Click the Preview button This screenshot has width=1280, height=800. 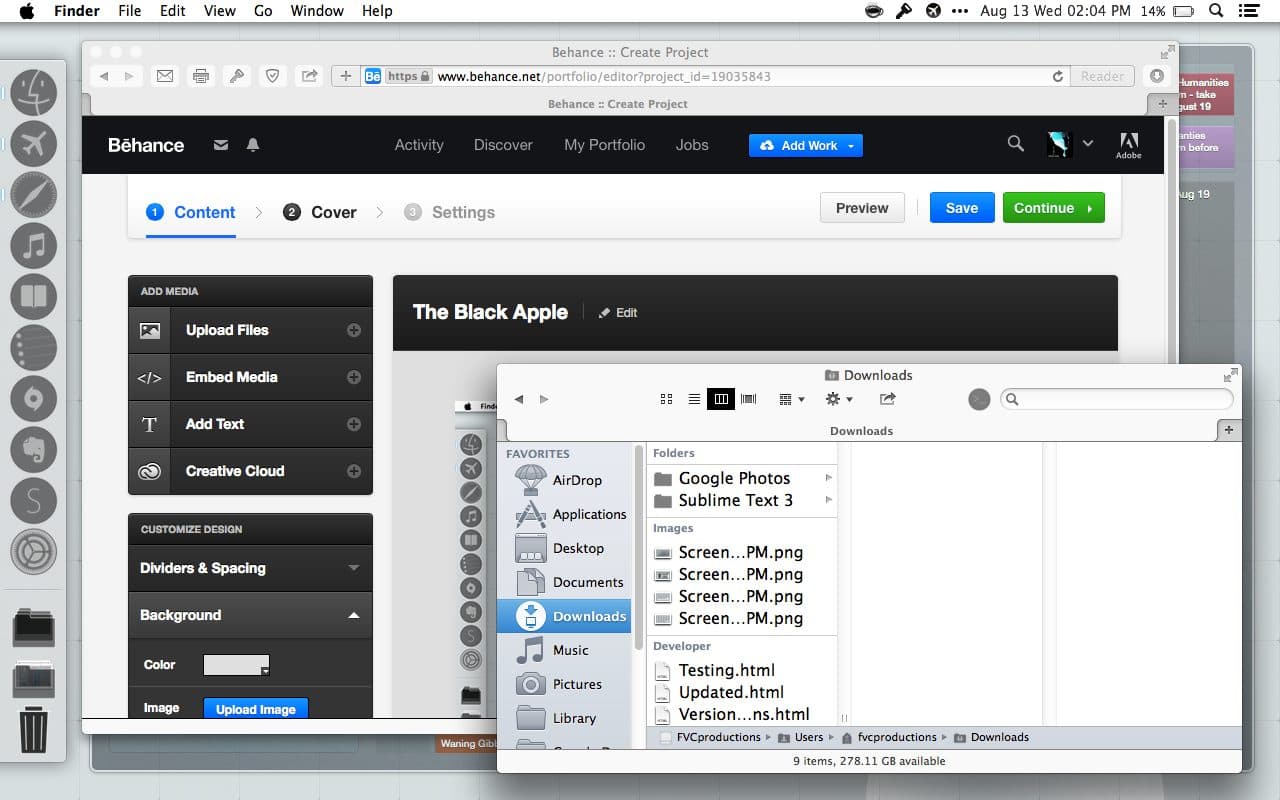862,208
